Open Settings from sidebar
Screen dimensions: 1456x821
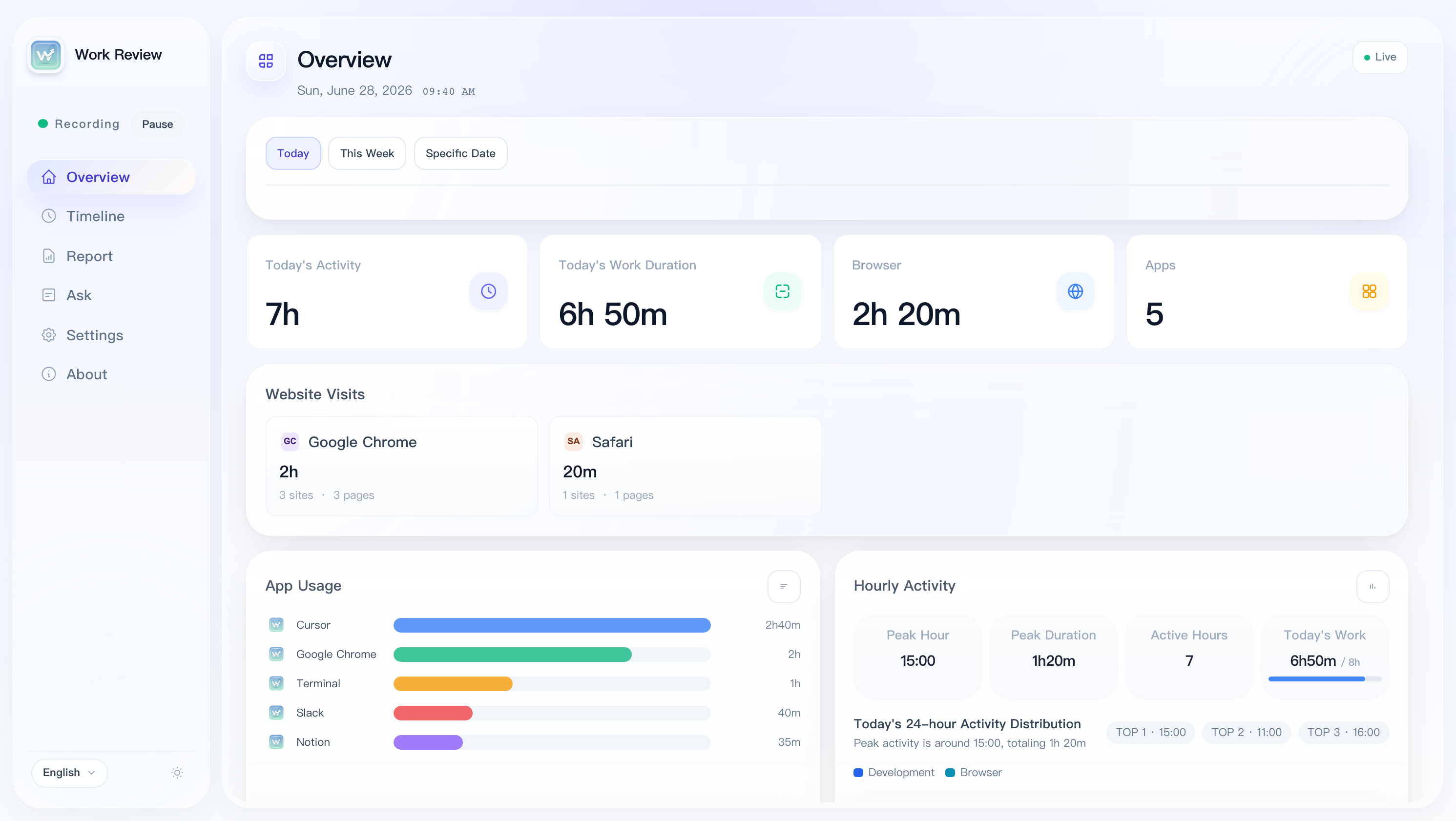[x=111, y=335]
